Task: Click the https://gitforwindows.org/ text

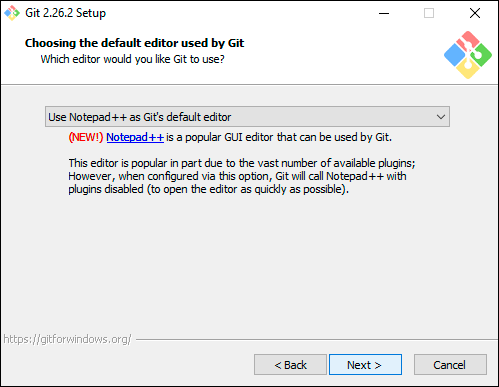Action: (x=67, y=339)
